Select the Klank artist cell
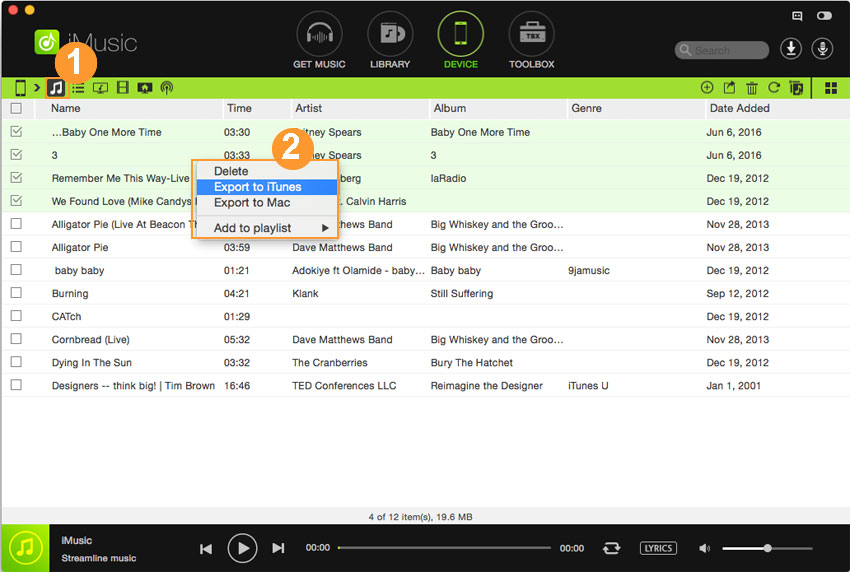This screenshot has height=572, width=850. (305, 293)
